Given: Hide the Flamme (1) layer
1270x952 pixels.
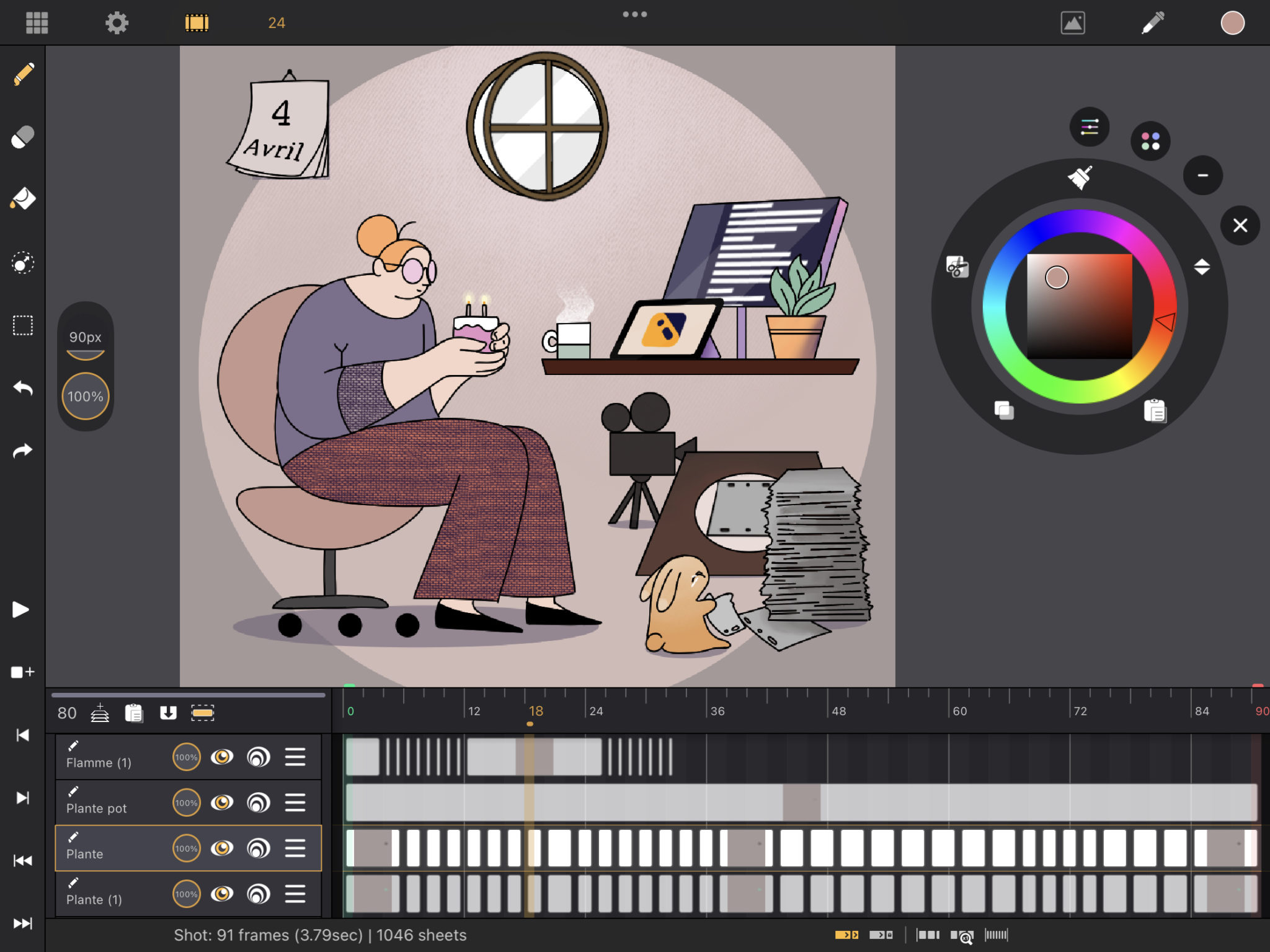Looking at the screenshot, I should point(222,757).
